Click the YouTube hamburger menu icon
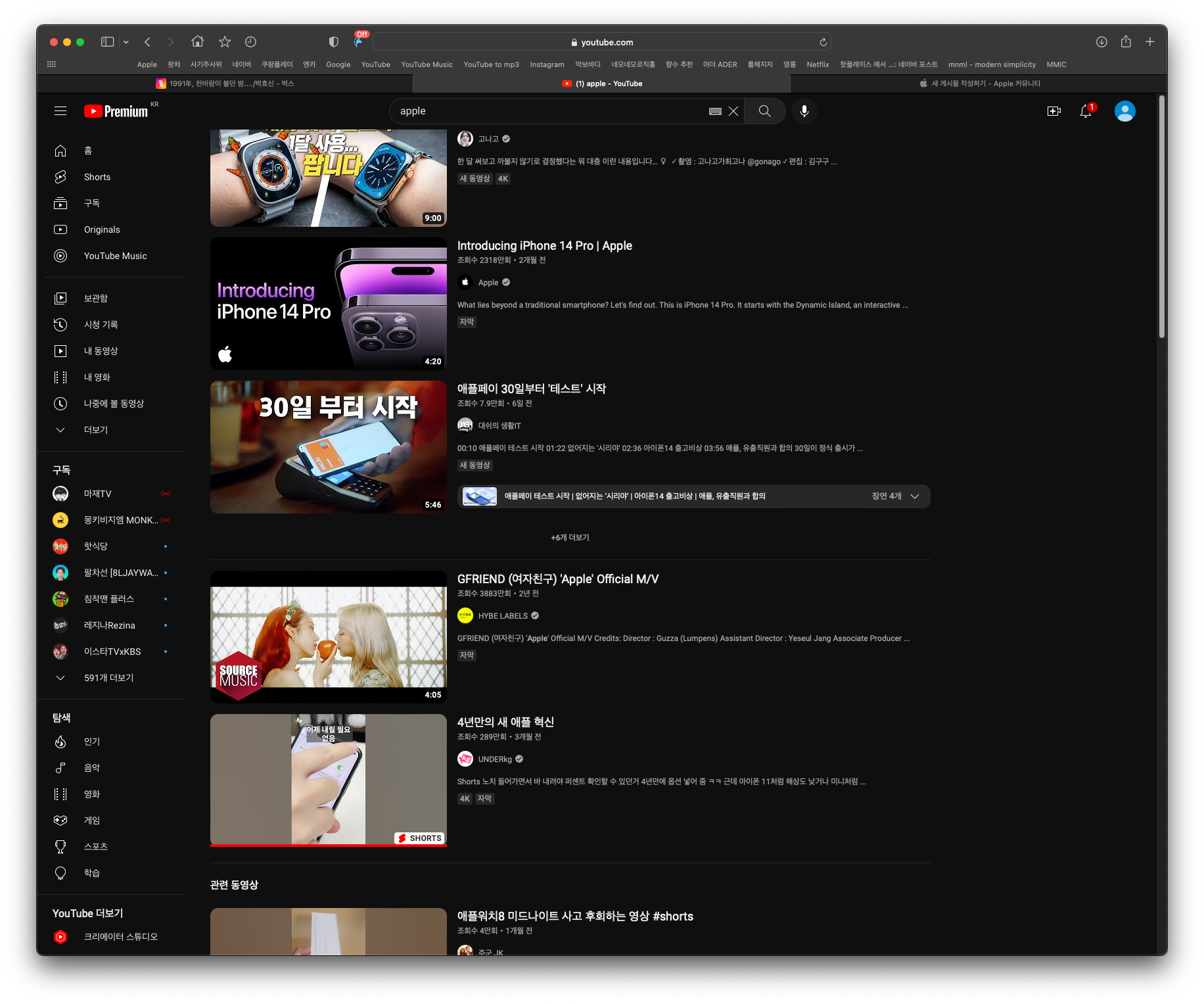The image size is (1204, 1004). tap(60, 111)
